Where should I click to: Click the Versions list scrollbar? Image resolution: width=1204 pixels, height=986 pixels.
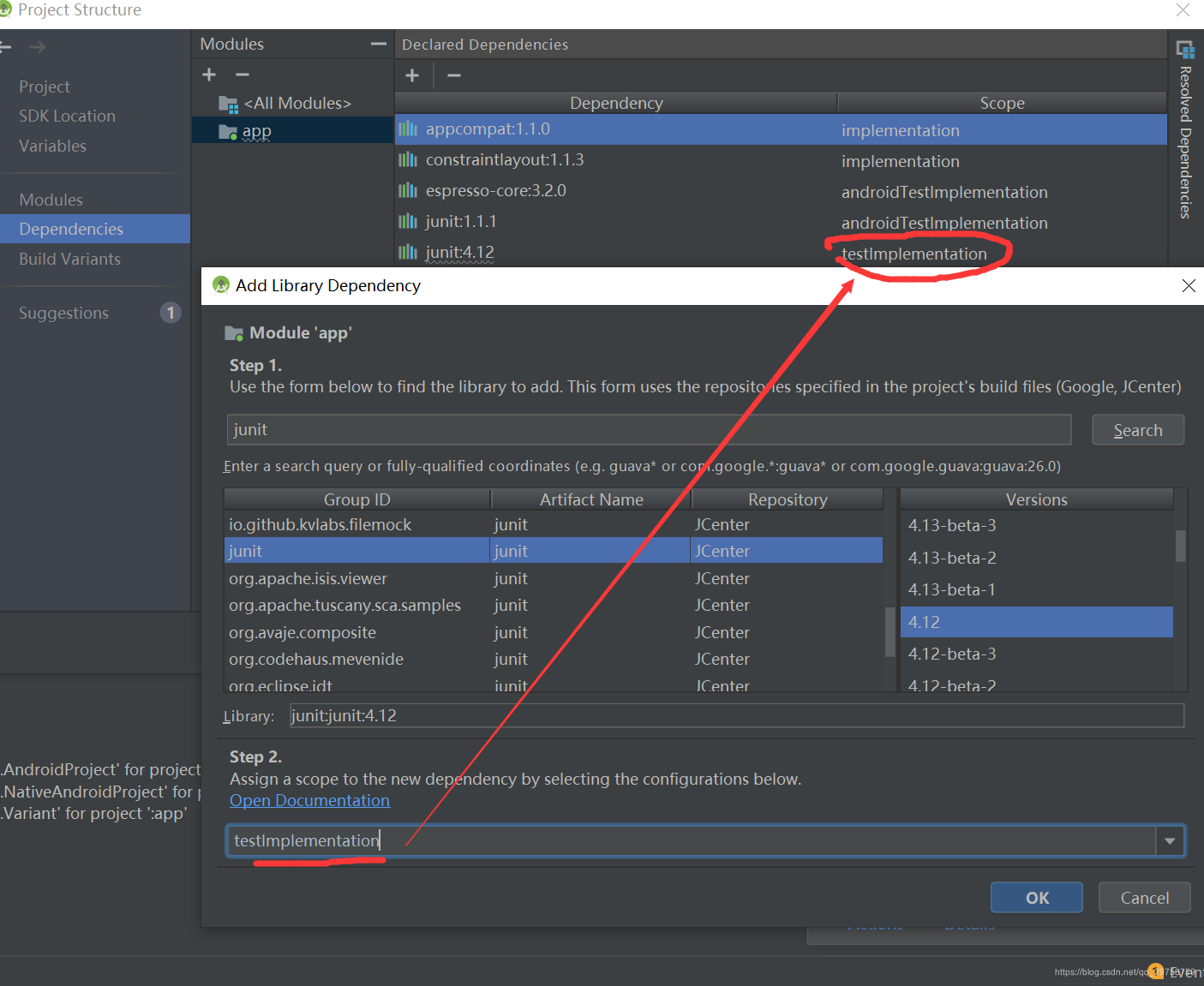click(x=1181, y=545)
